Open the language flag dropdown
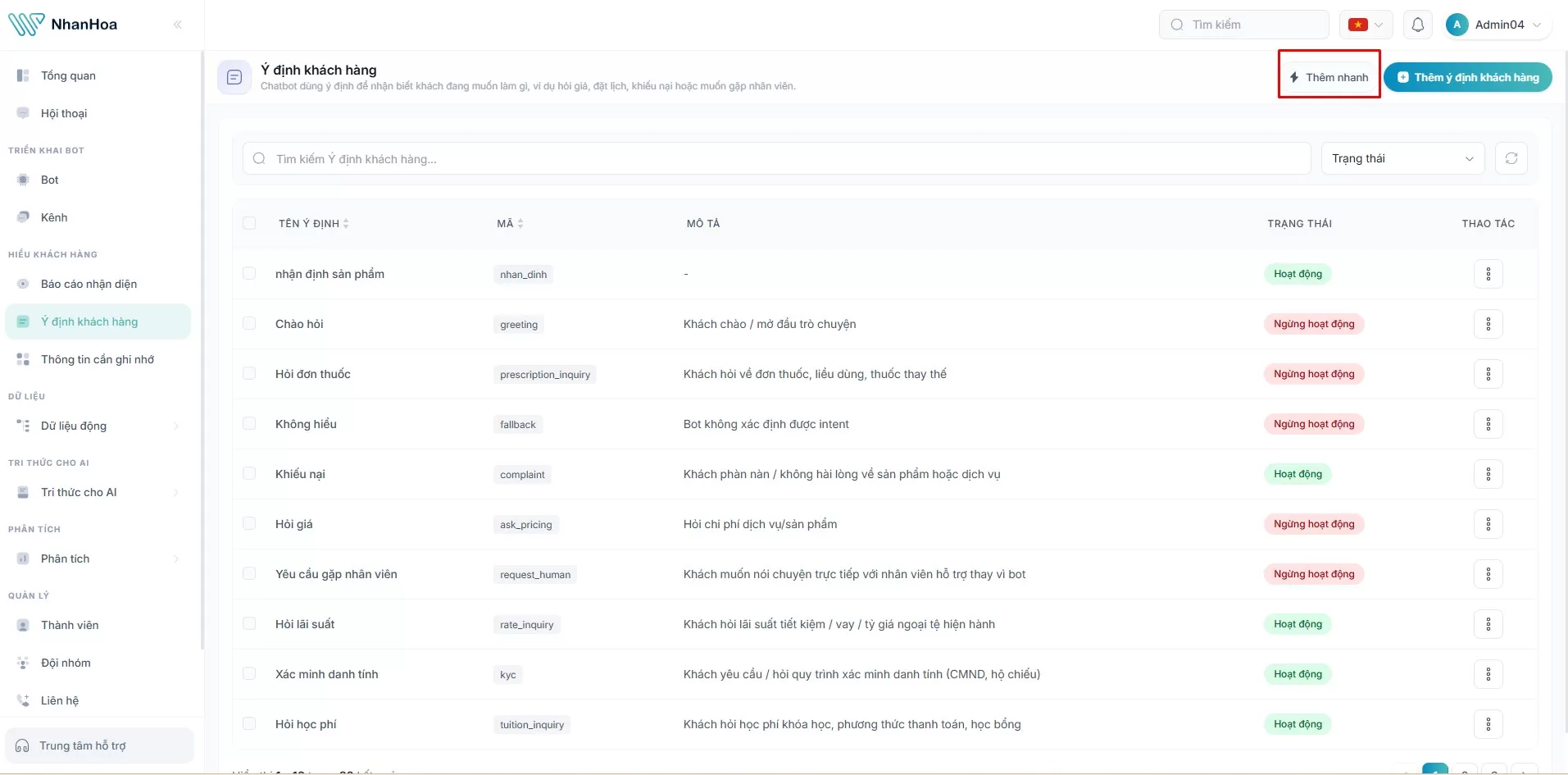Screen dimensions: 1568x775 (1366, 25)
